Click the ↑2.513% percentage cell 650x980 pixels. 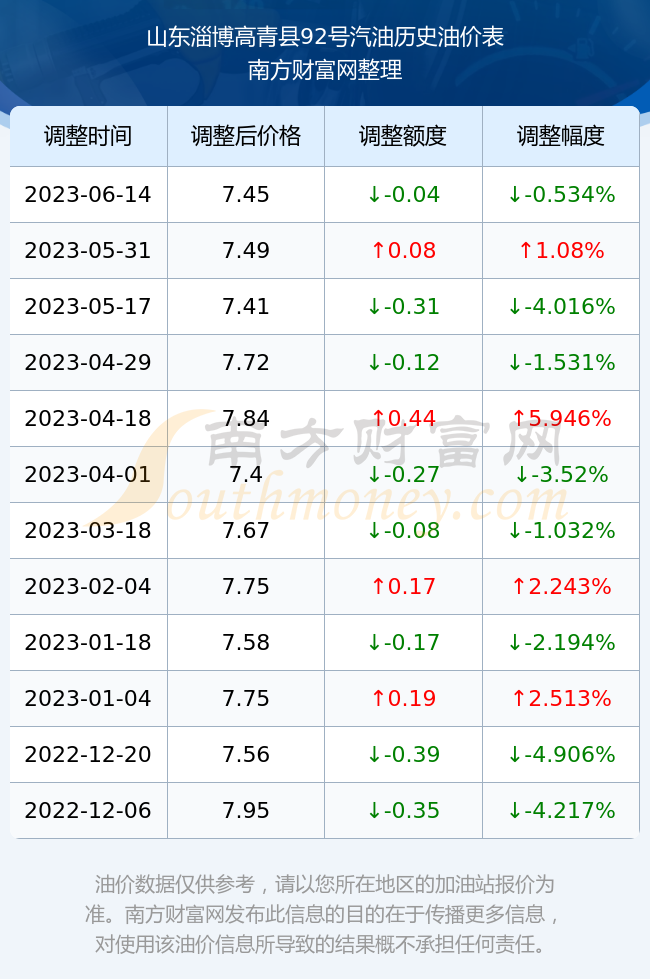point(561,698)
